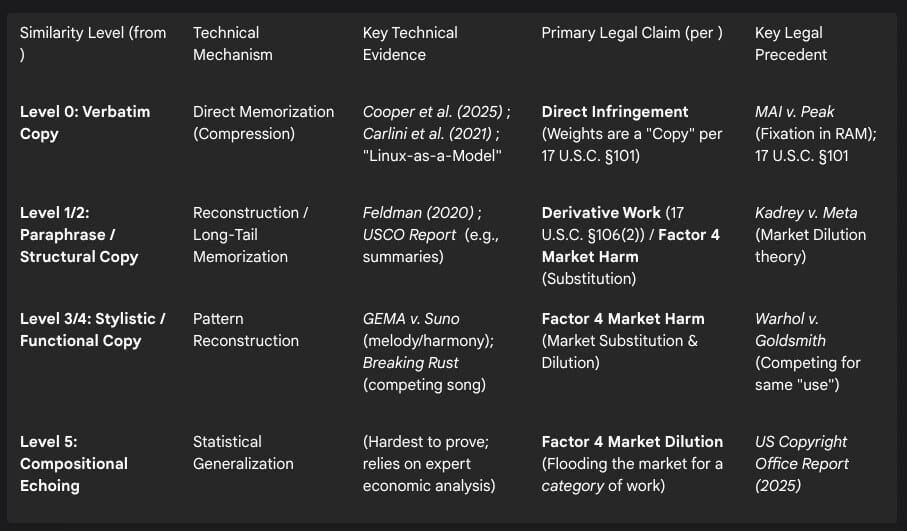The height and width of the screenshot is (531, 907).
Task: Select the 'Level 1/2: Paraphrase' row label
Action: 79,234
